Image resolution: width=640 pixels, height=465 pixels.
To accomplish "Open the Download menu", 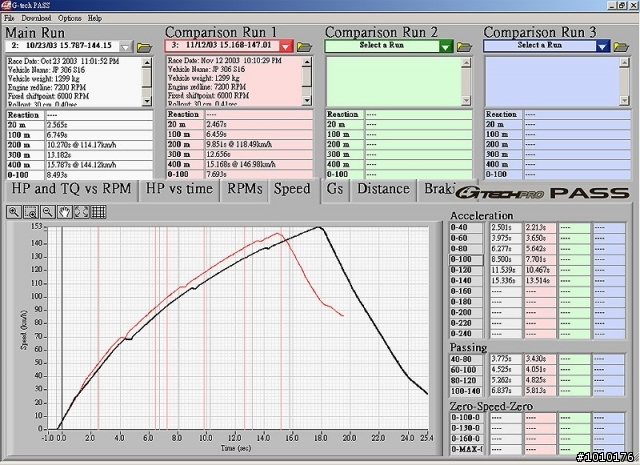I will [36, 18].
